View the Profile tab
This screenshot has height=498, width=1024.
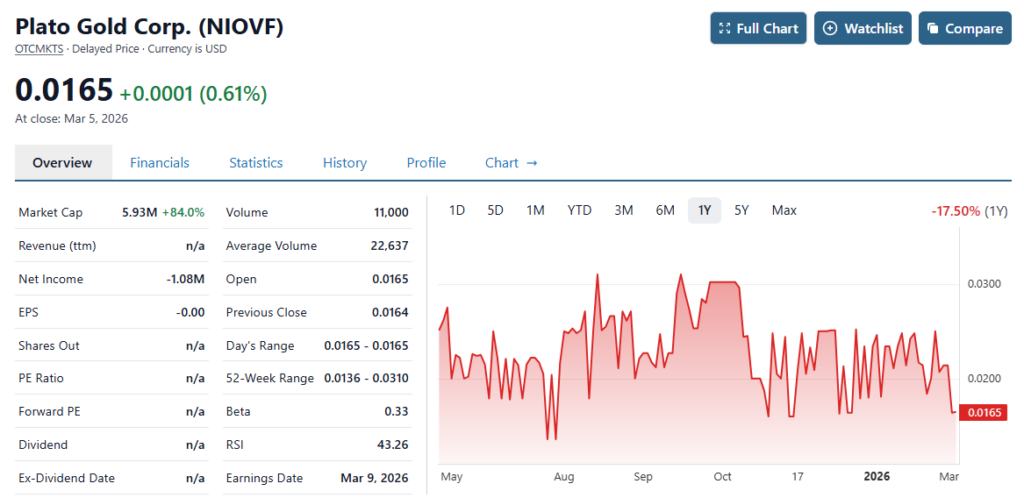[426, 162]
